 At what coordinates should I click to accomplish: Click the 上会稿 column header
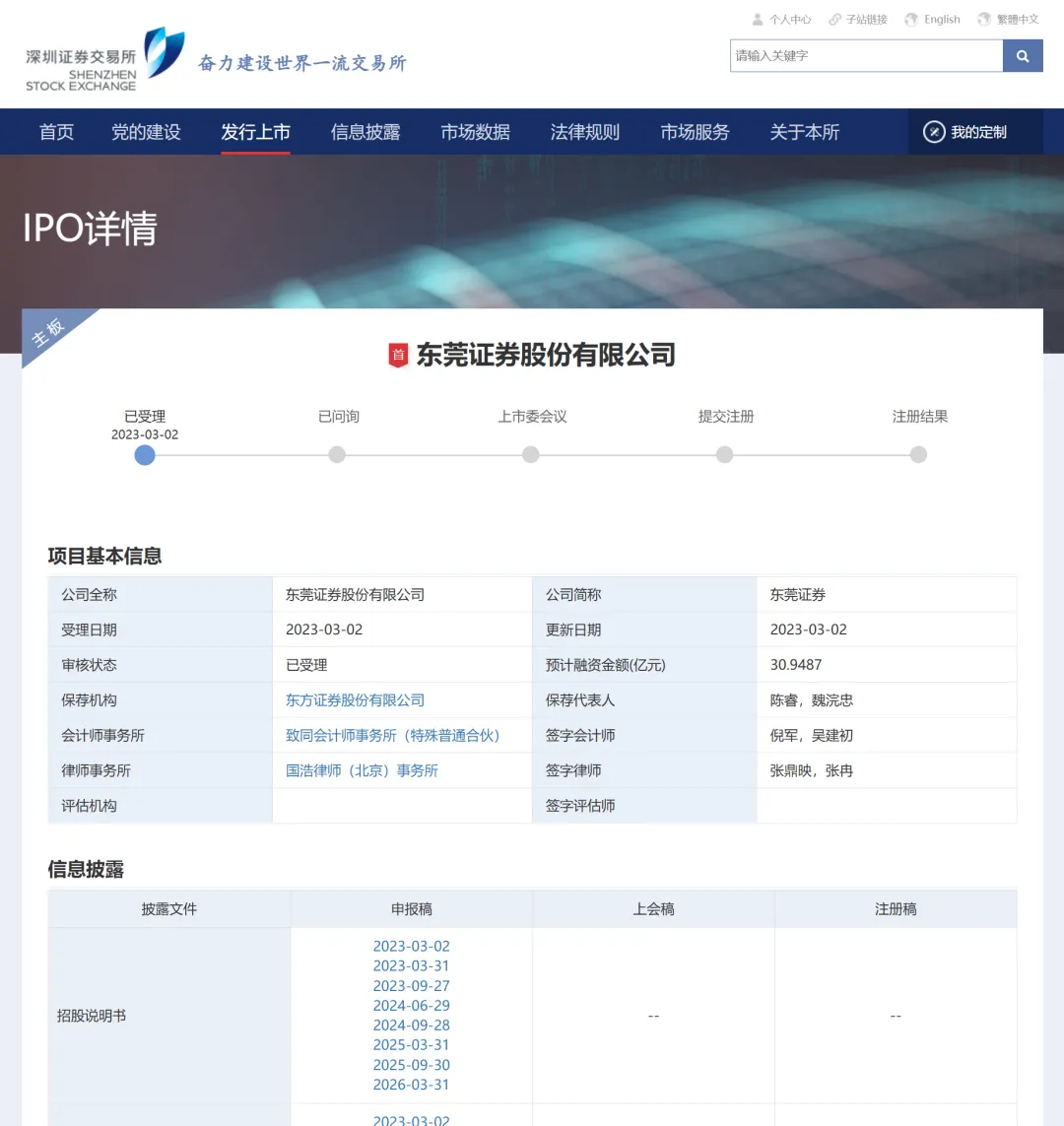(x=653, y=909)
